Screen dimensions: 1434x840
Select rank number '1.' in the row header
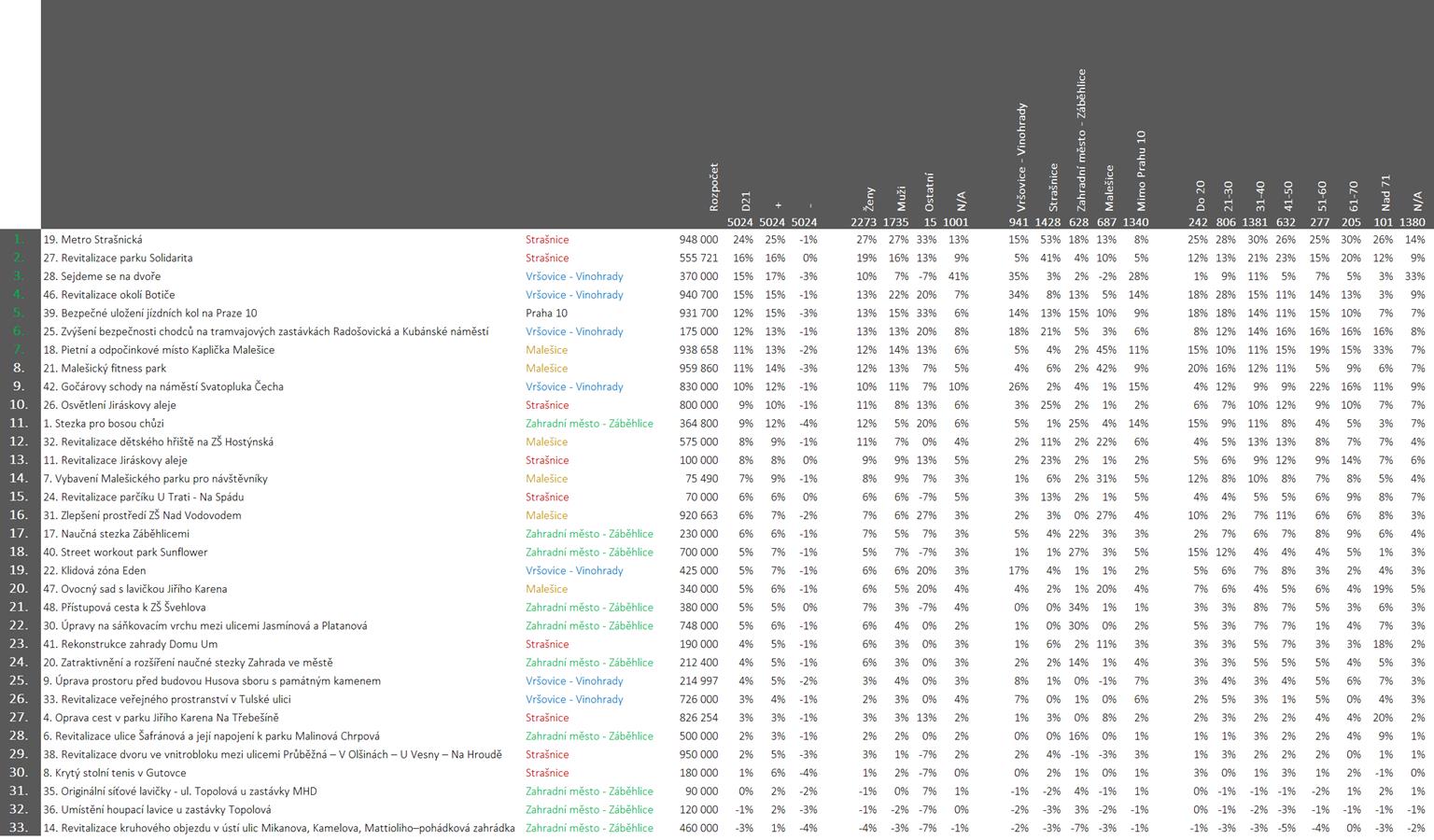(x=20, y=240)
